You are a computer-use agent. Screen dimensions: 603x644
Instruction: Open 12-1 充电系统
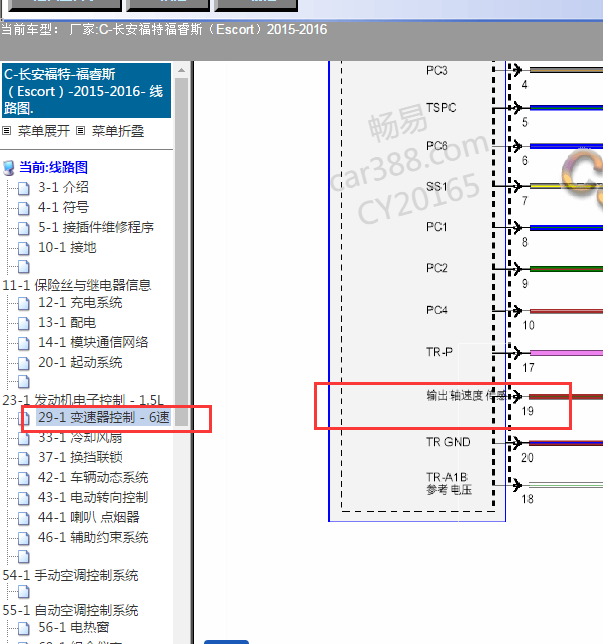click(80, 303)
